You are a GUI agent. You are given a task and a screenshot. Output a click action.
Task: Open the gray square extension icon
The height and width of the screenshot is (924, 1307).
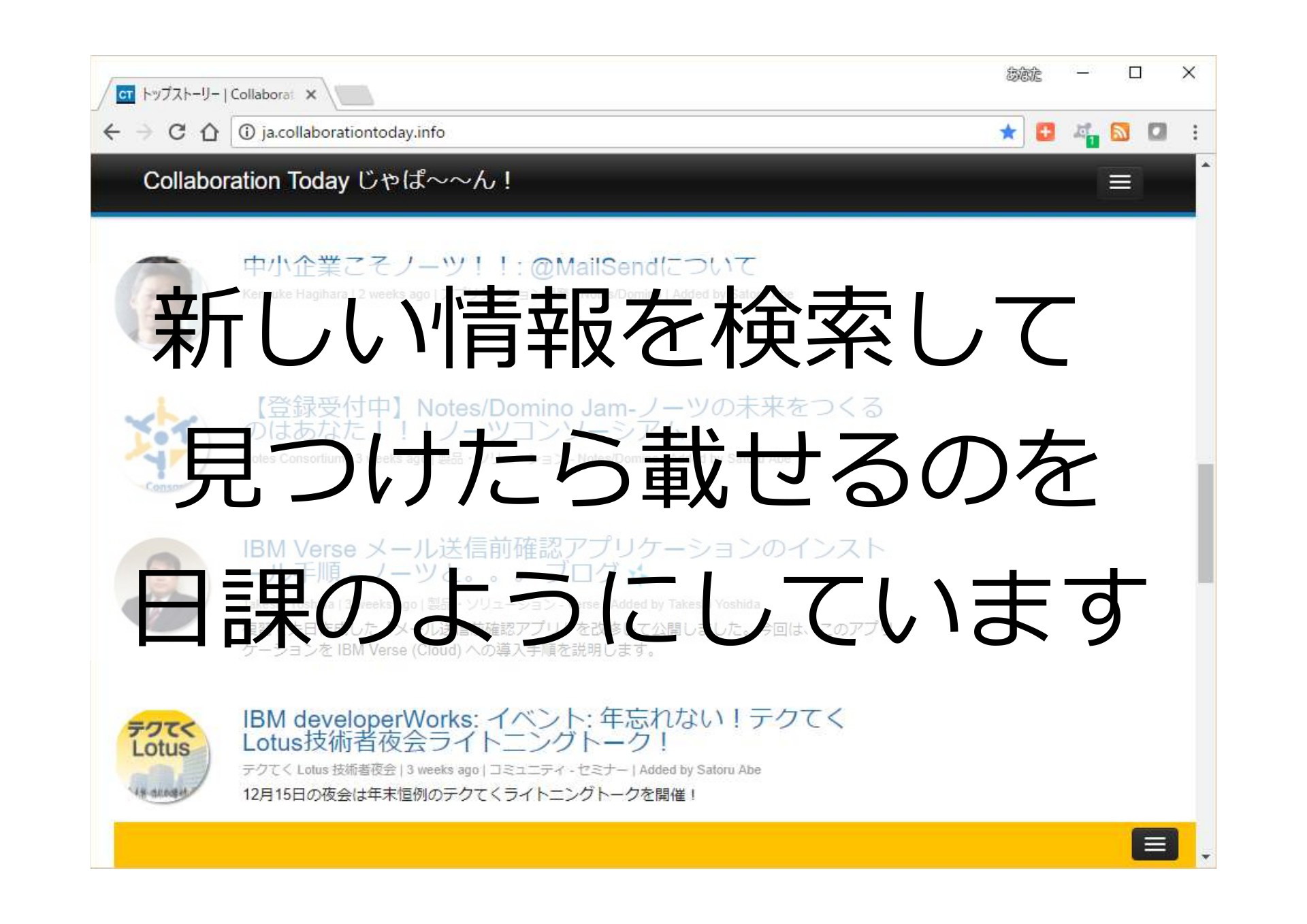[1157, 132]
